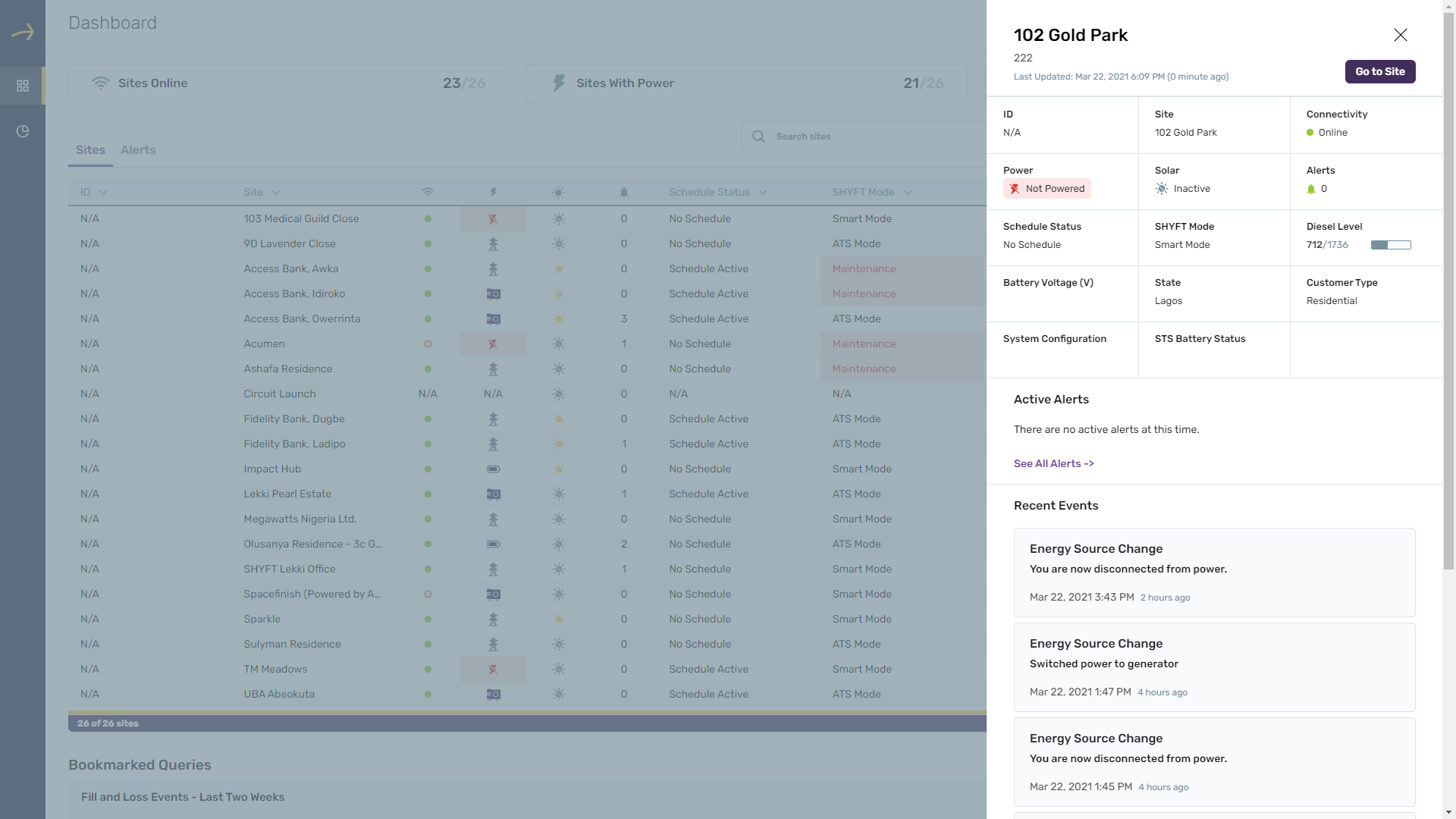Open the 3:43 PM Energy Source Change event
This screenshot has height=819, width=1456.
pyautogui.click(x=1214, y=573)
